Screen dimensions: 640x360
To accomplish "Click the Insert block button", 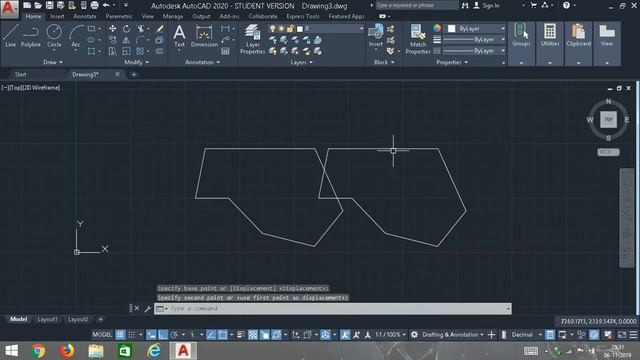I will tap(376, 36).
